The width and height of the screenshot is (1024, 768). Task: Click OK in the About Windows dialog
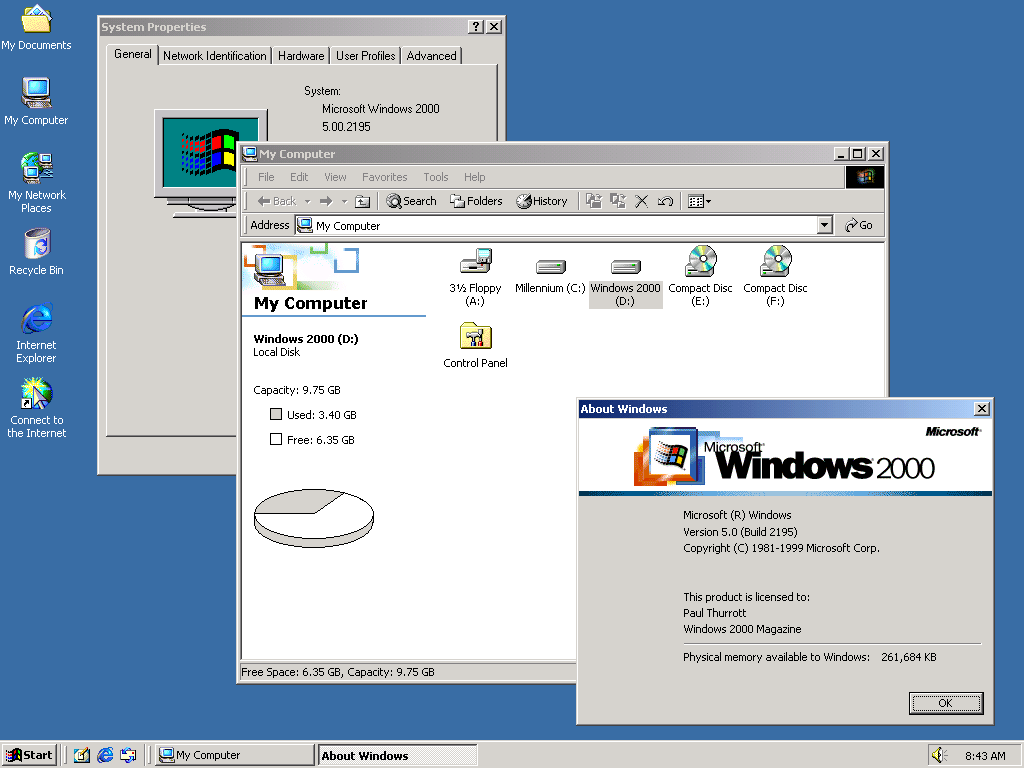(945, 703)
